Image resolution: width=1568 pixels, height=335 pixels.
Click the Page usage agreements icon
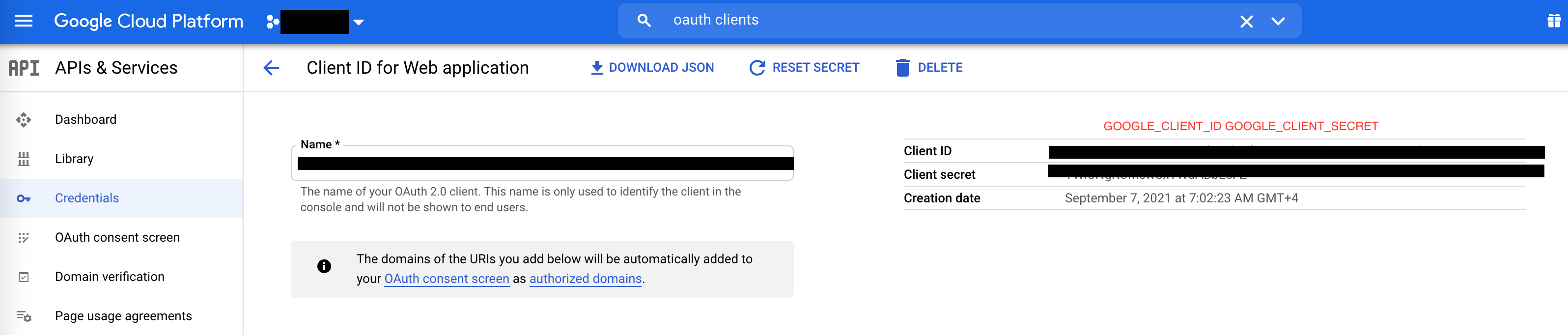point(24,316)
